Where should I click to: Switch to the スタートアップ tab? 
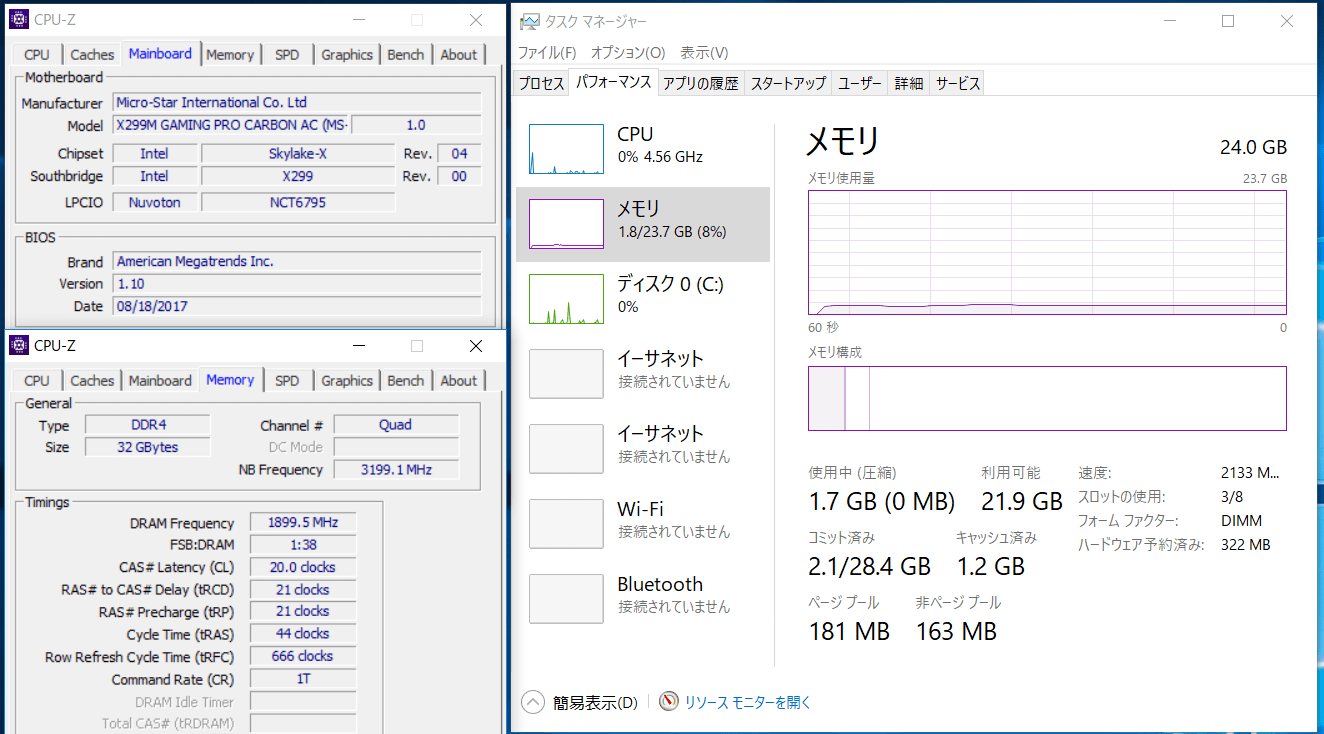point(788,84)
